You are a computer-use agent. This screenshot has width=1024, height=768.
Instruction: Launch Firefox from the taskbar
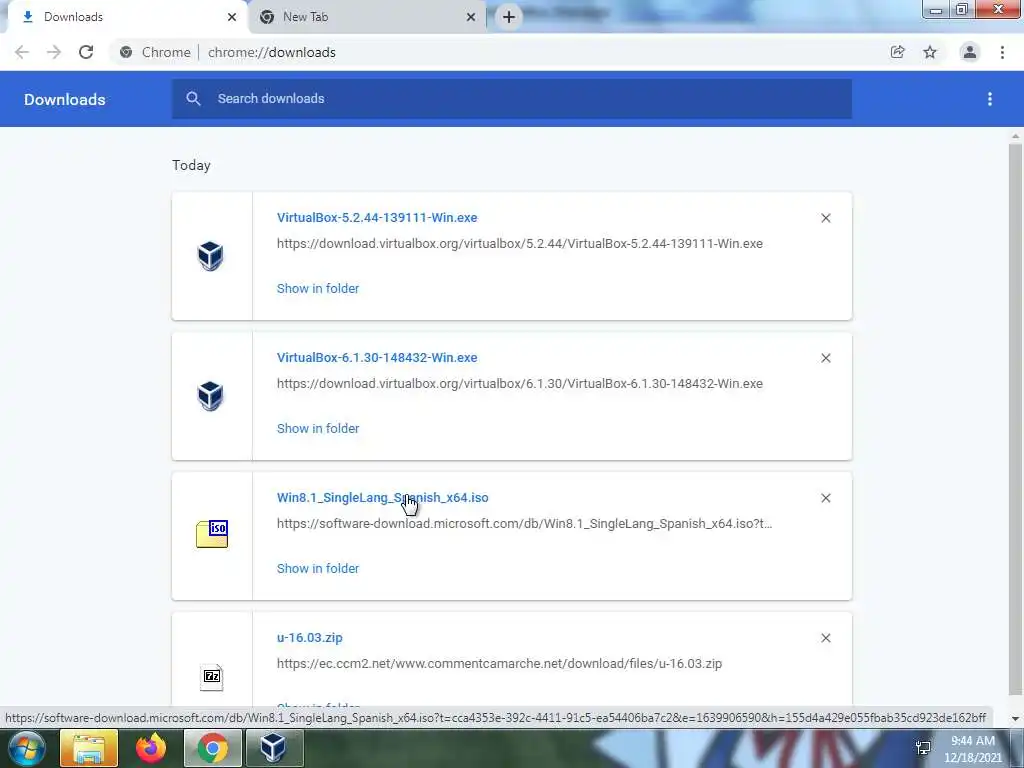point(151,748)
